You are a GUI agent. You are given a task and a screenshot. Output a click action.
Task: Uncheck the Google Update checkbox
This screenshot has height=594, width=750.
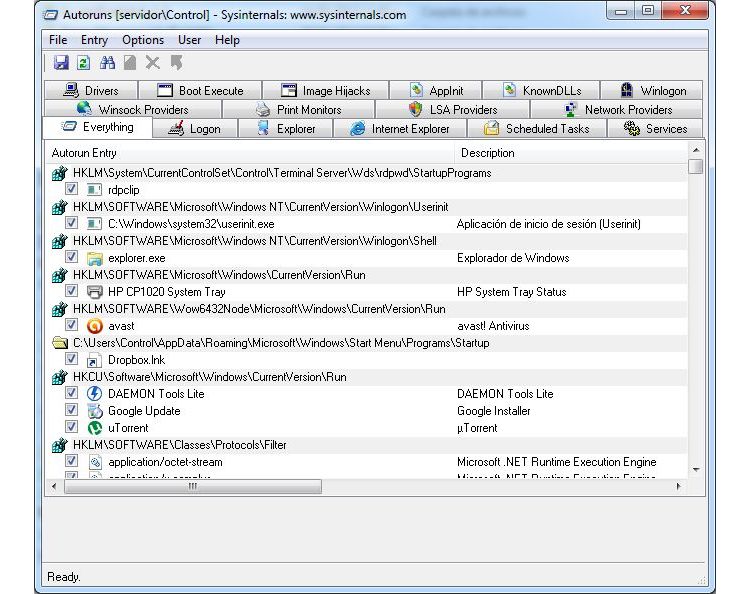[71, 410]
